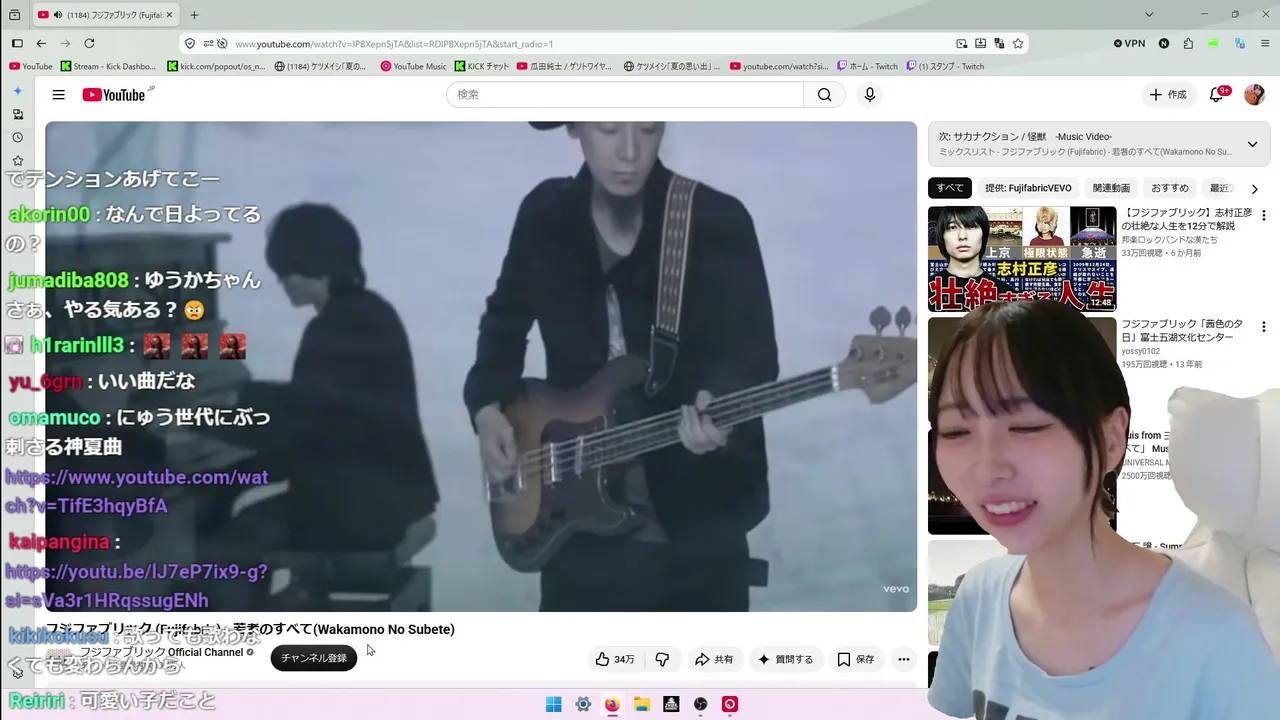Open the tab overview button at top-left
The height and width of the screenshot is (720, 1280).
point(14,15)
